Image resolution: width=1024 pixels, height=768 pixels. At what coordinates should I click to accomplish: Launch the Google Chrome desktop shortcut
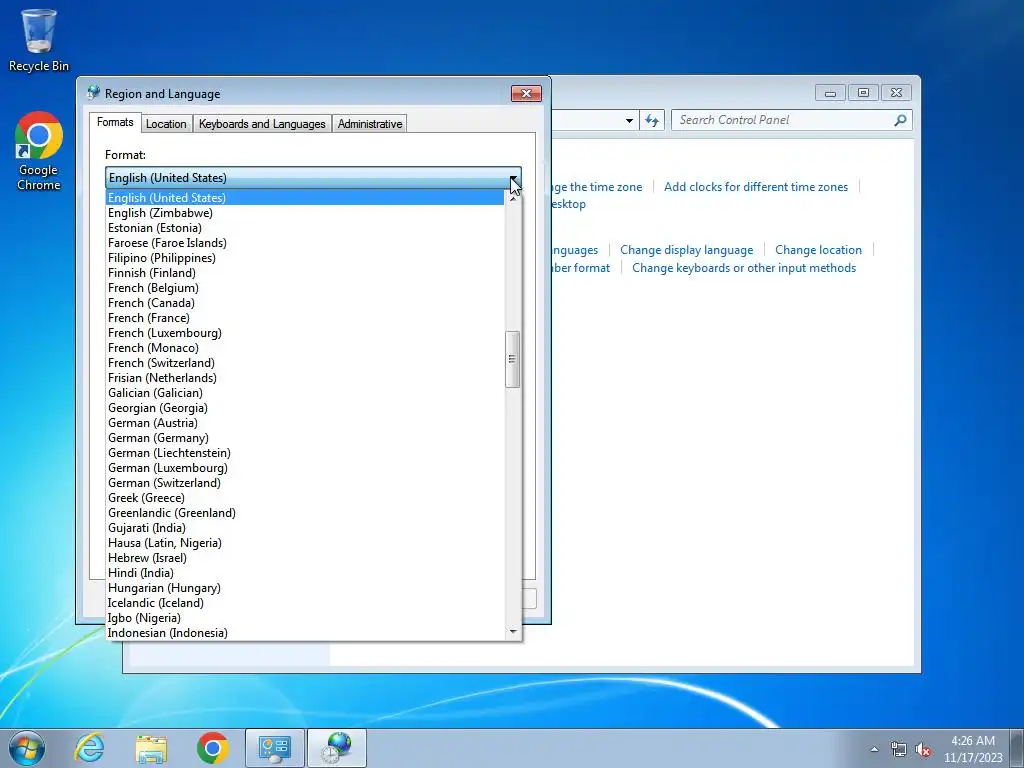(39, 152)
